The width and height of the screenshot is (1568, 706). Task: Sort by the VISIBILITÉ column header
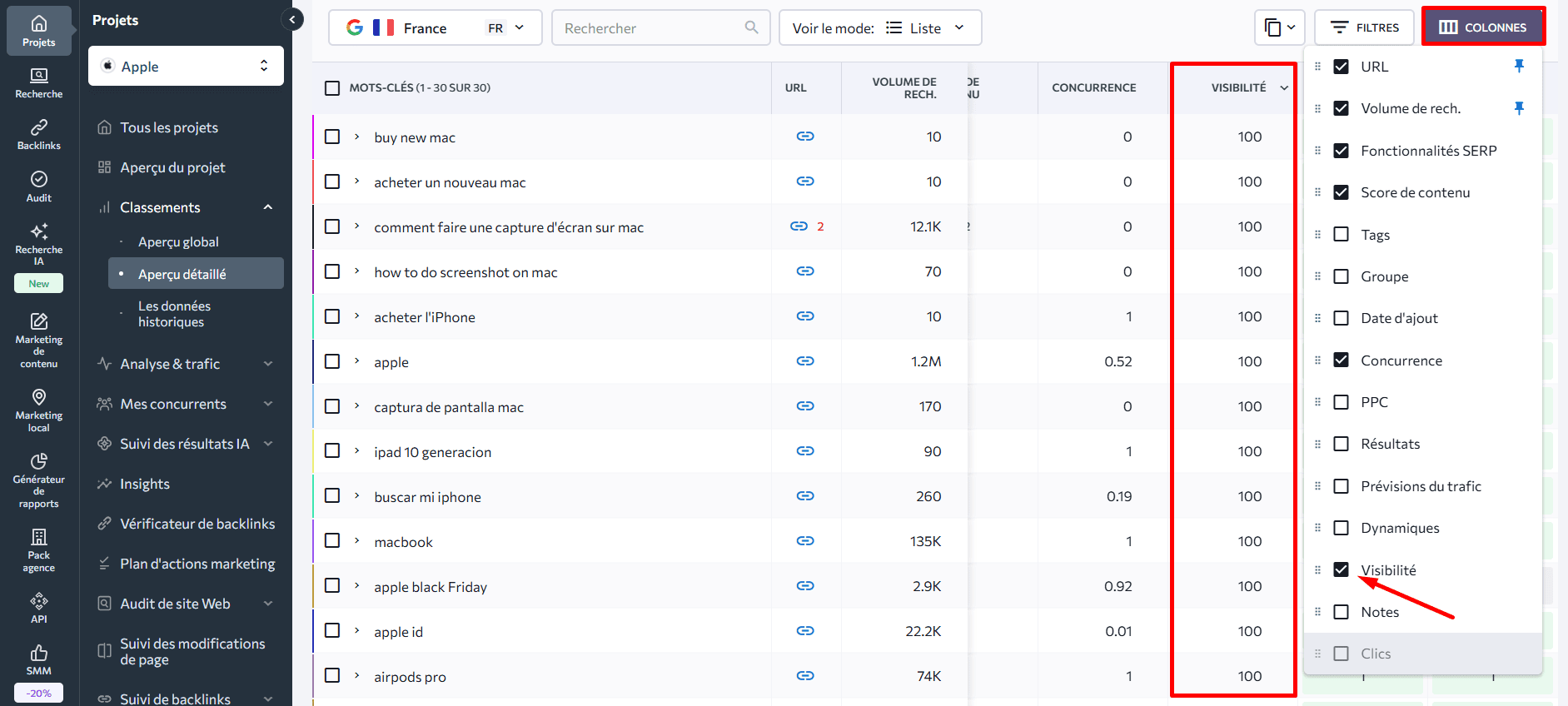click(x=1238, y=87)
